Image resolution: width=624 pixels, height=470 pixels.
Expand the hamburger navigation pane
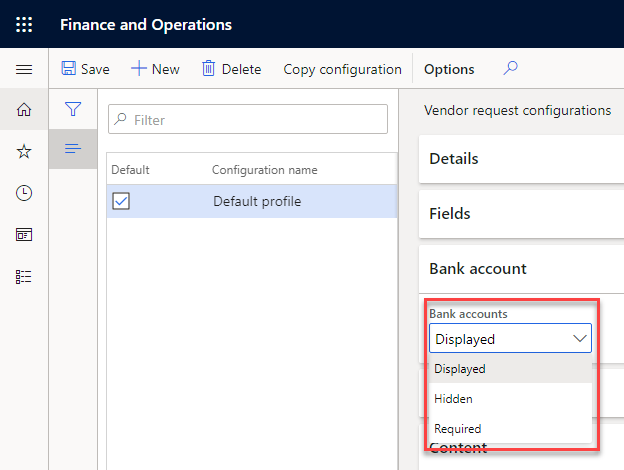[x=24, y=70]
